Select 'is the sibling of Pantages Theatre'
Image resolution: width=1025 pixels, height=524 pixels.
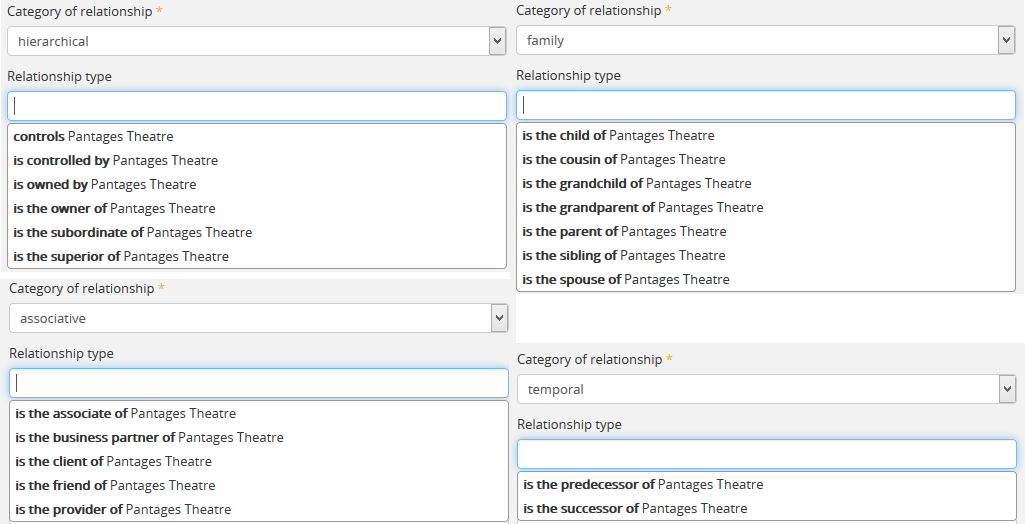(x=623, y=256)
